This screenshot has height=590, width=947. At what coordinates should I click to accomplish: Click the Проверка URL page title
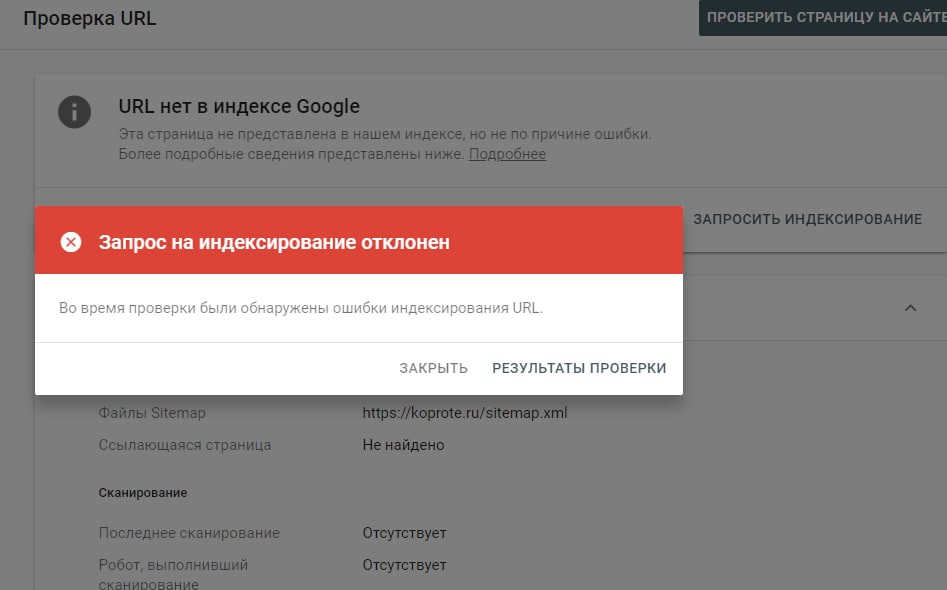89,18
